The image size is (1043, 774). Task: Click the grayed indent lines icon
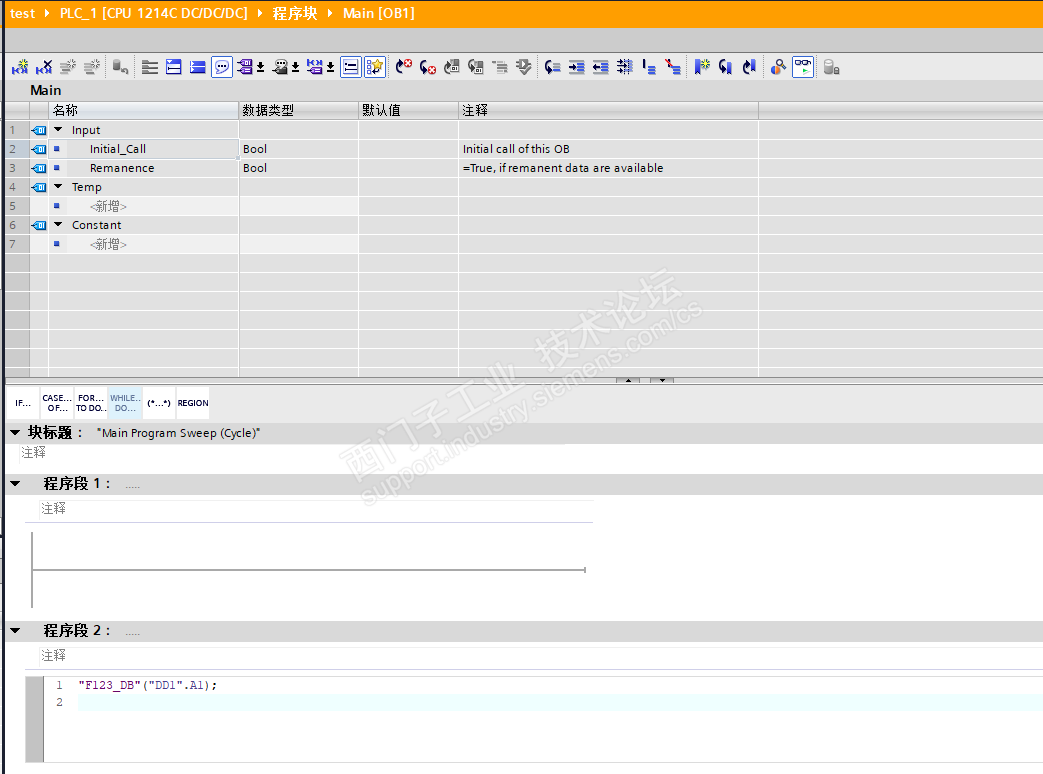coord(500,67)
